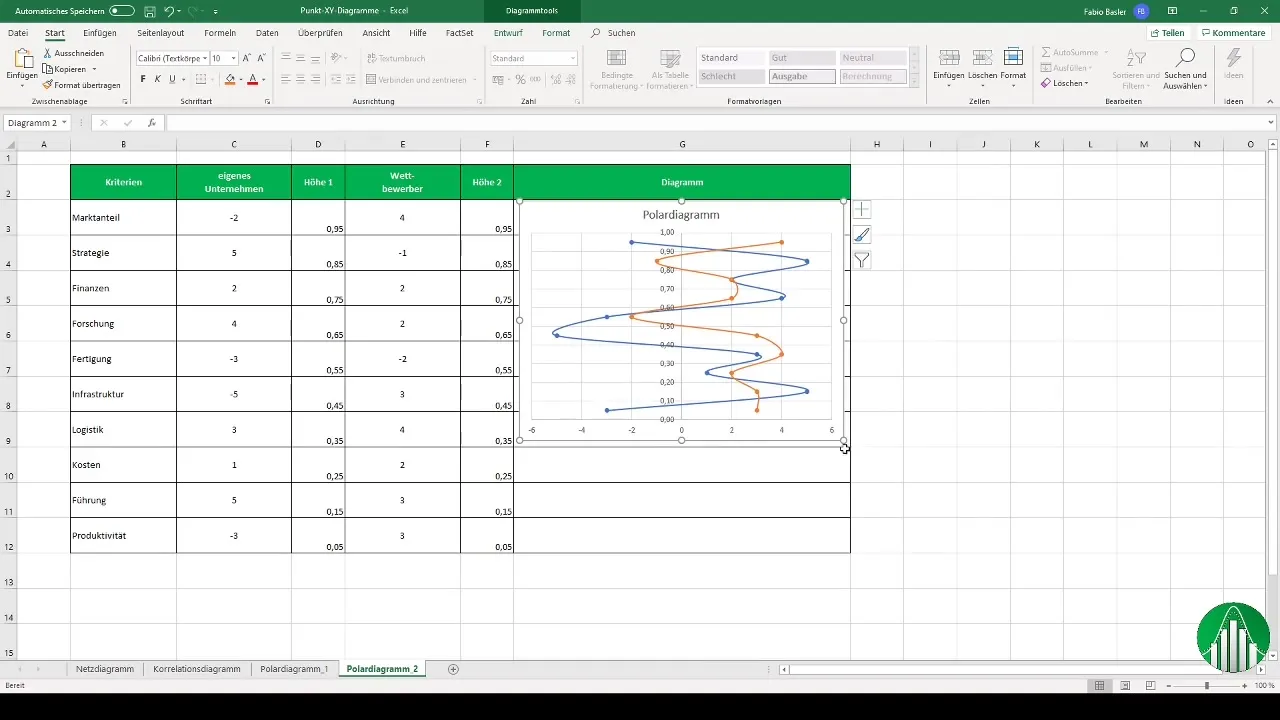Toggle italic formatting (K)

(157, 79)
